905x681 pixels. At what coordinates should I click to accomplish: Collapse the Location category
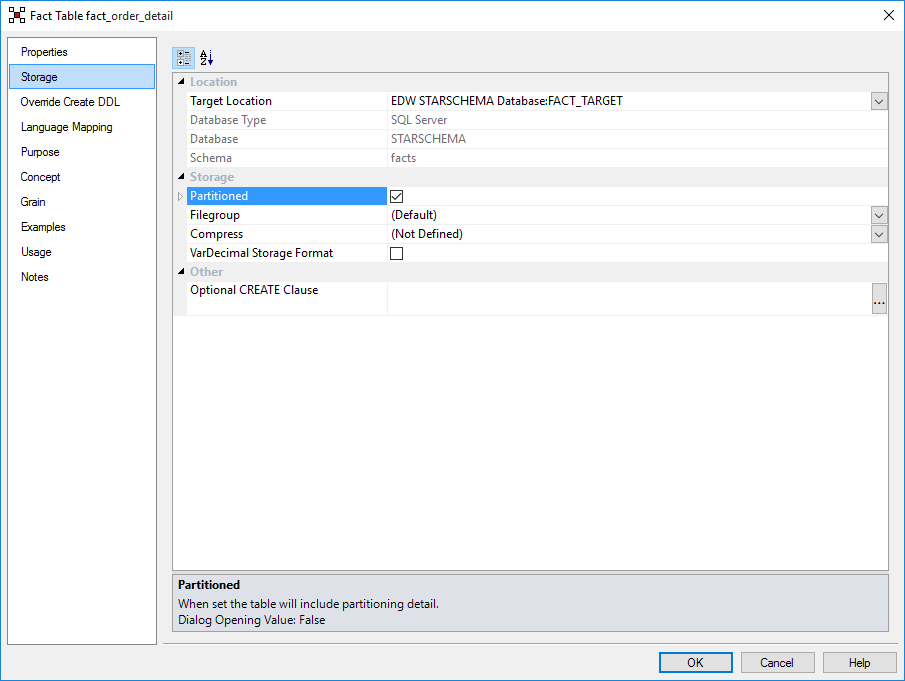(x=181, y=81)
